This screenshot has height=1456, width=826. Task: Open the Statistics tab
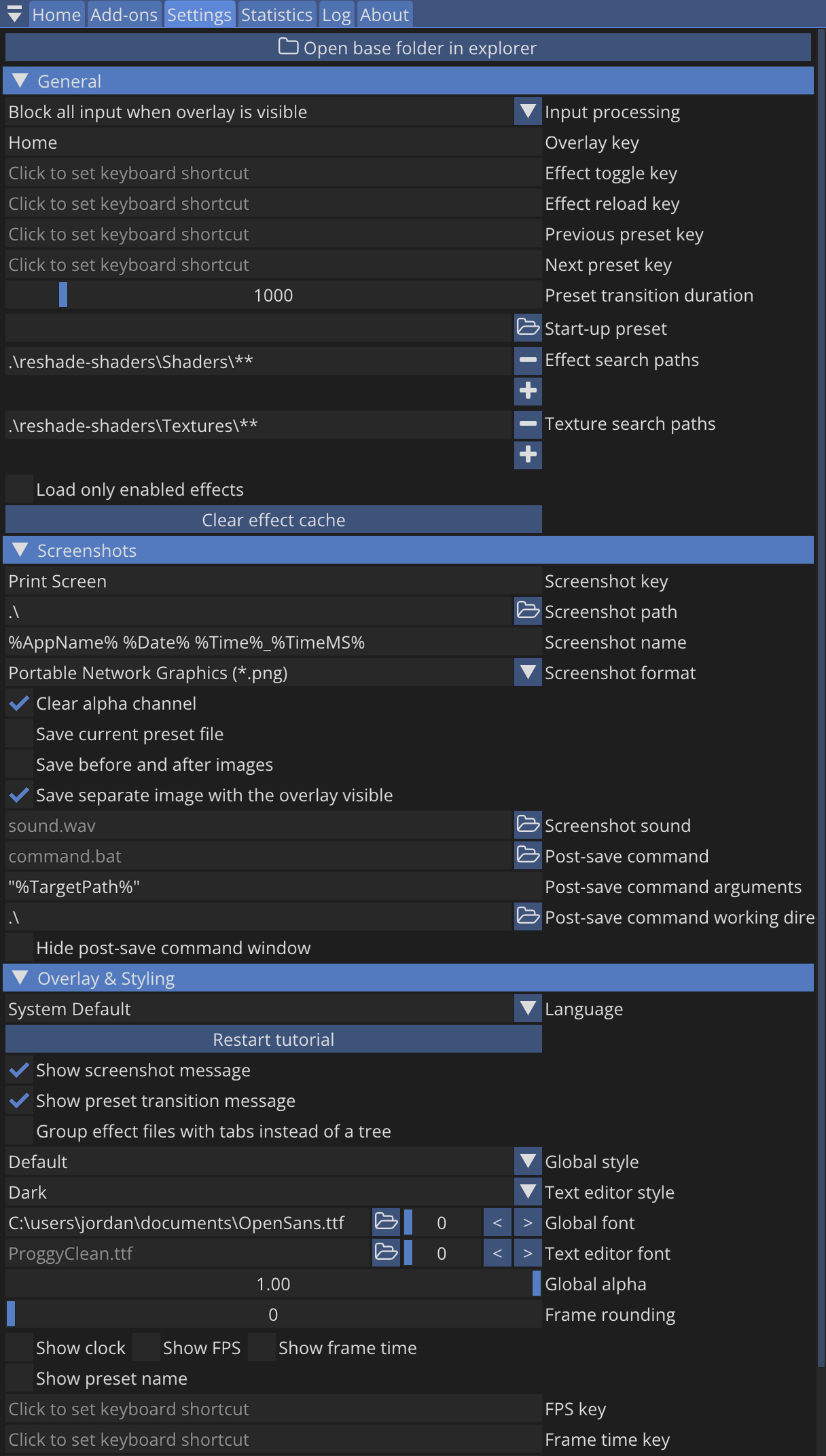(276, 14)
